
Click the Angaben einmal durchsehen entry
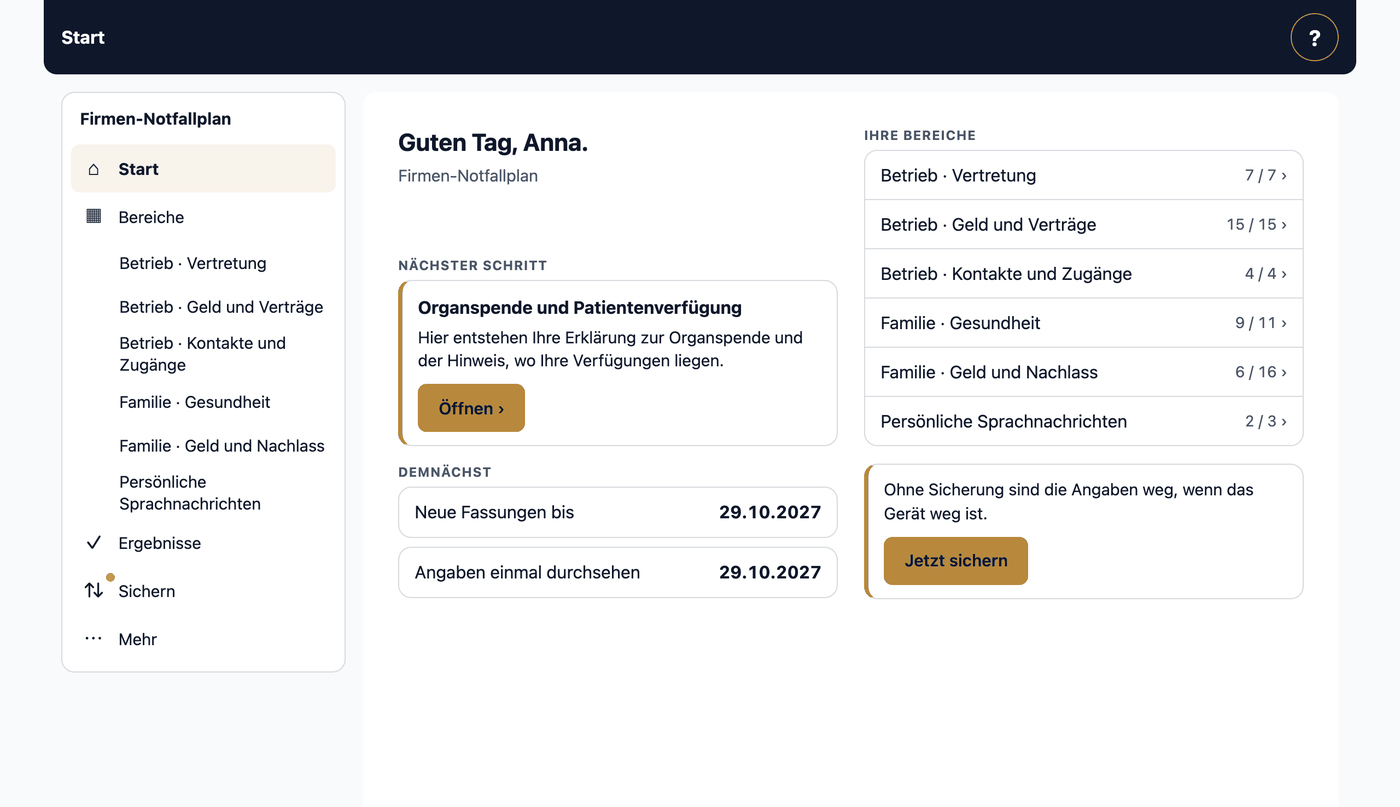[618, 572]
